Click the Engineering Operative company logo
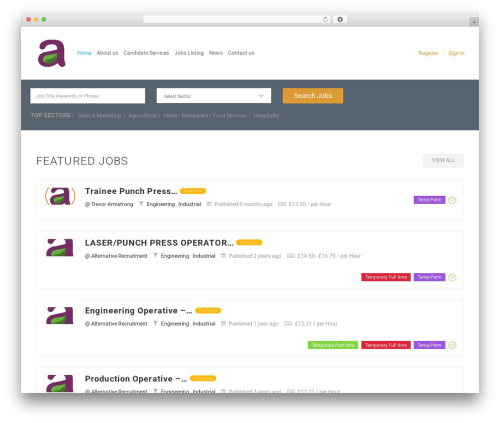This screenshot has height=423, width=500. pyautogui.click(x=60, y=316)
